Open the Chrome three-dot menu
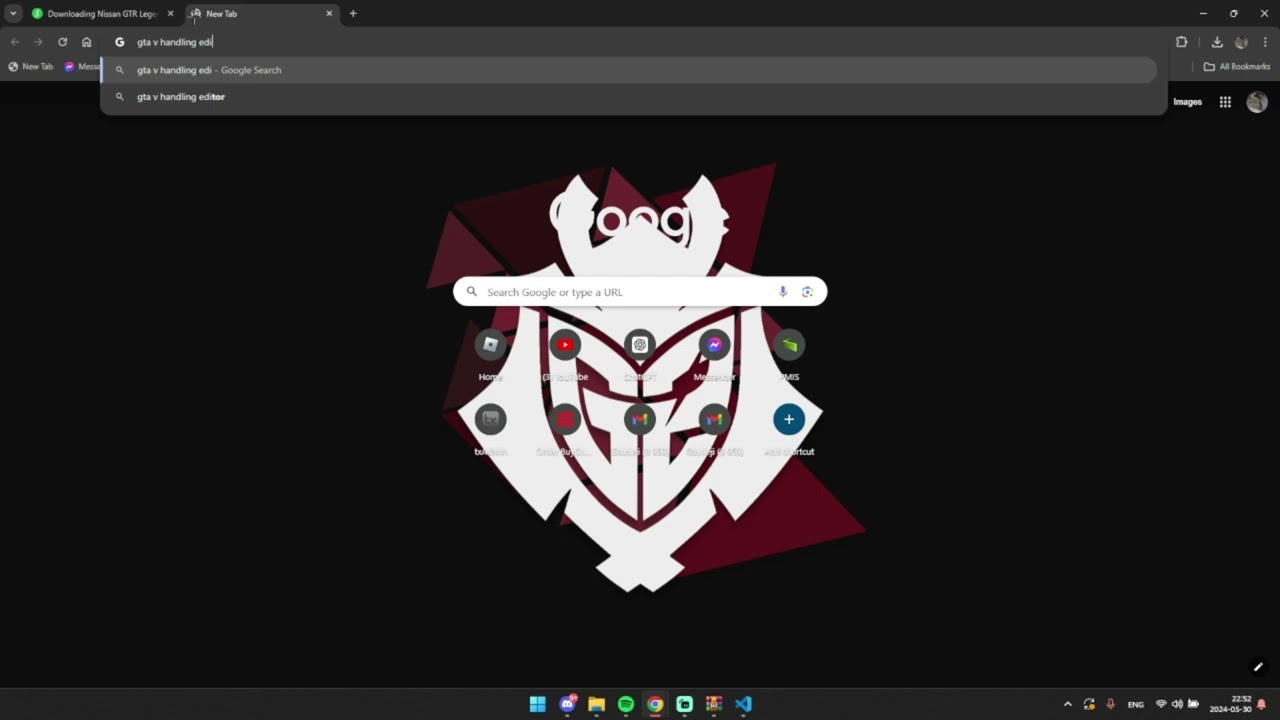Screen dimensions: 1280x720 [1265, 42]
